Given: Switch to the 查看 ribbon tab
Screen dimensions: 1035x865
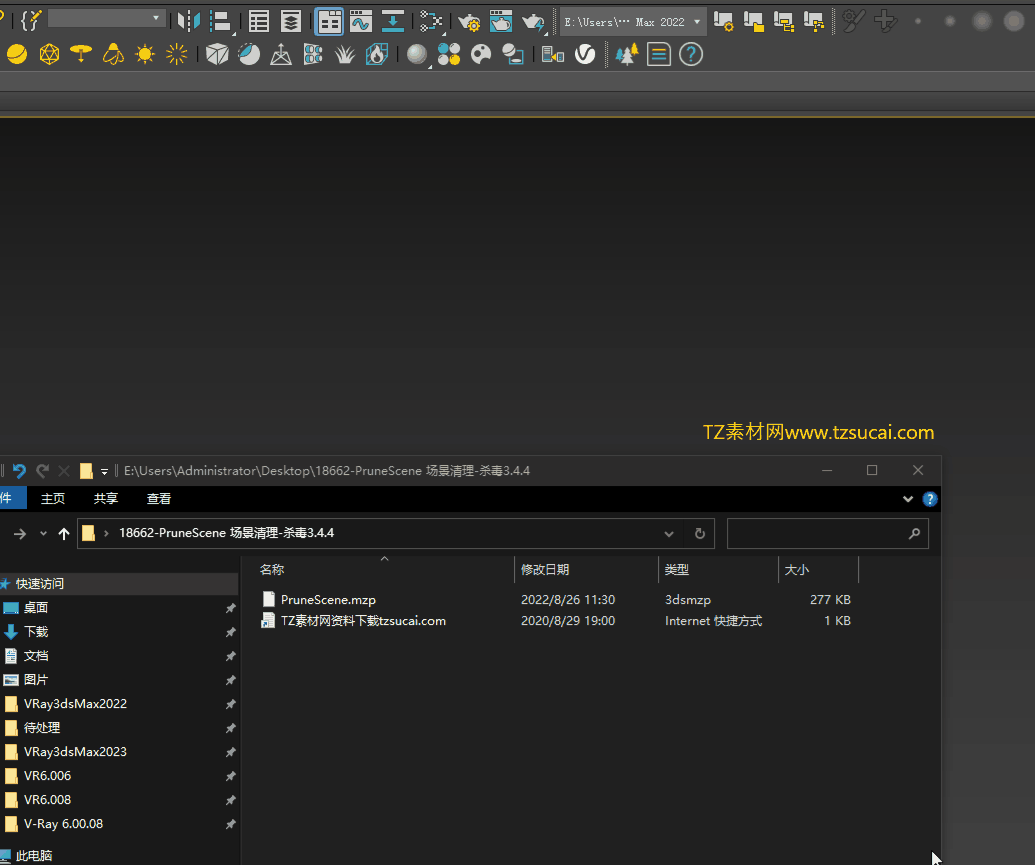Looking at the screenshot, I should [x=159, y=498].
